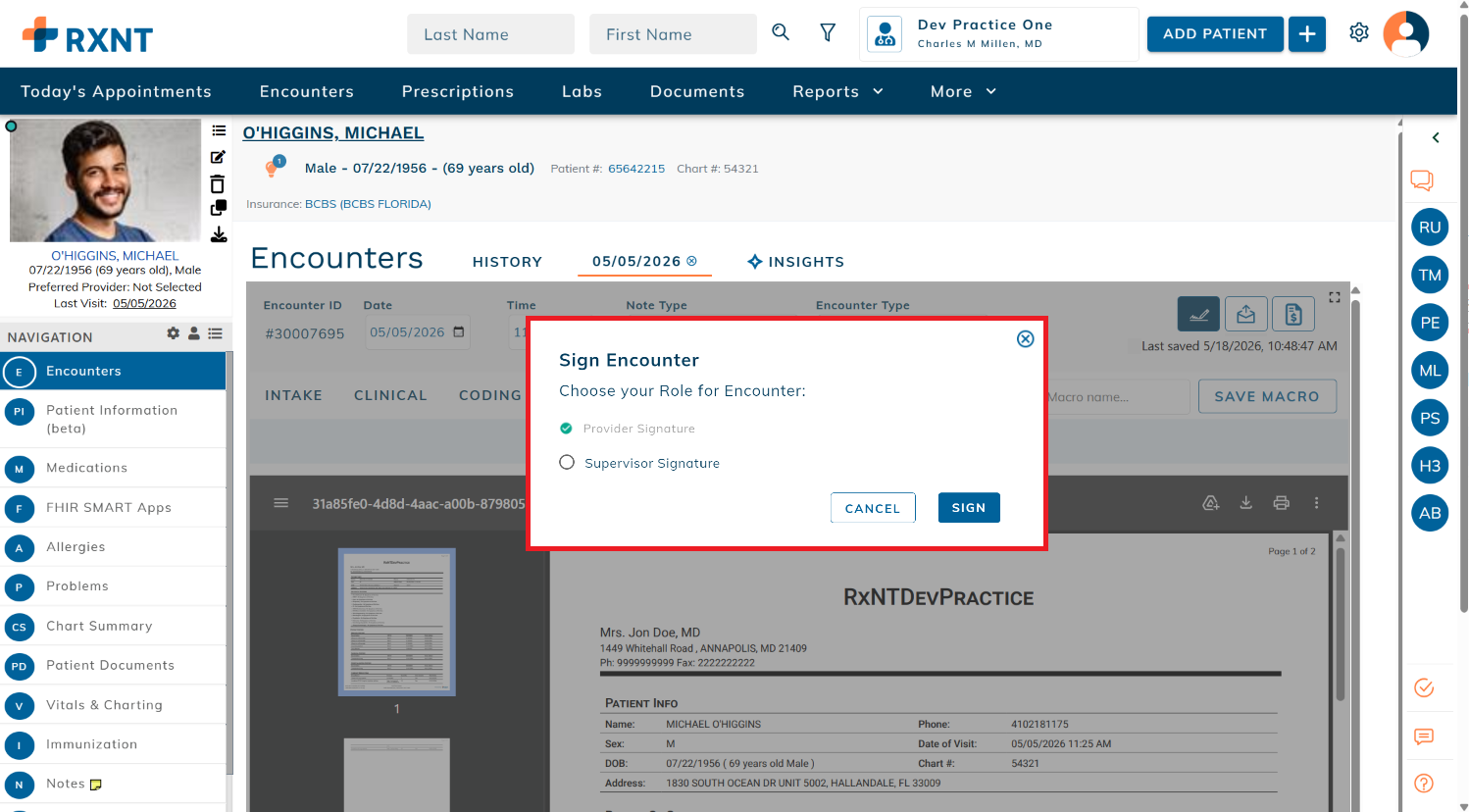1469x812 pixels.
Task: Open the patient search filter funnel
Action: click(x=828, y=32)
